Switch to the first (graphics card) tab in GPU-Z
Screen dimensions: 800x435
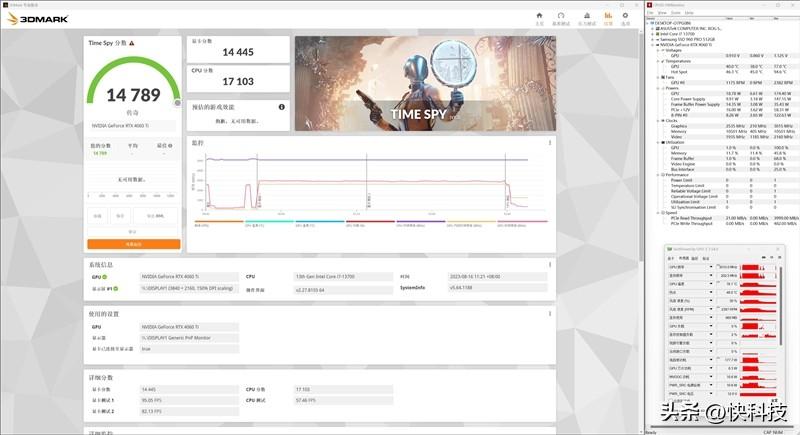coord(670,259)
